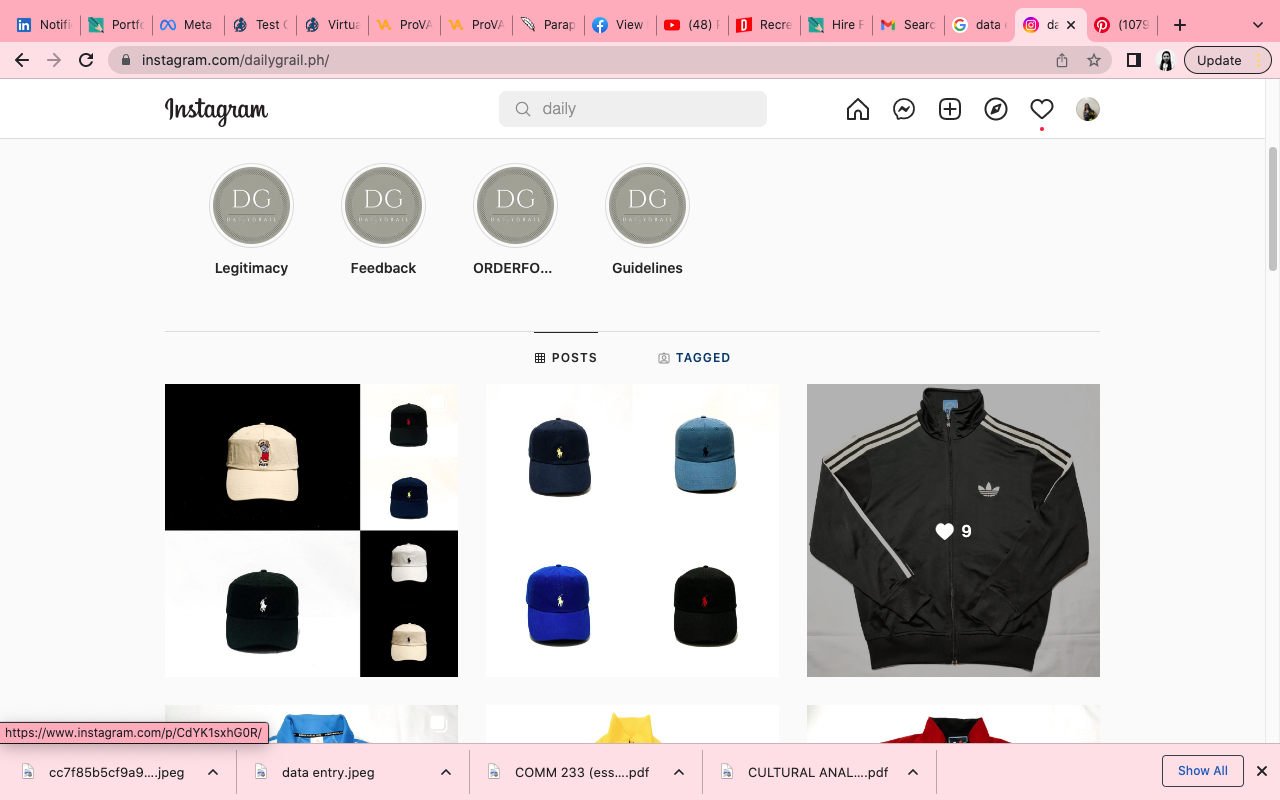
Task: Expand the tab search dropdown chevron
Action: click(1258, 25)
